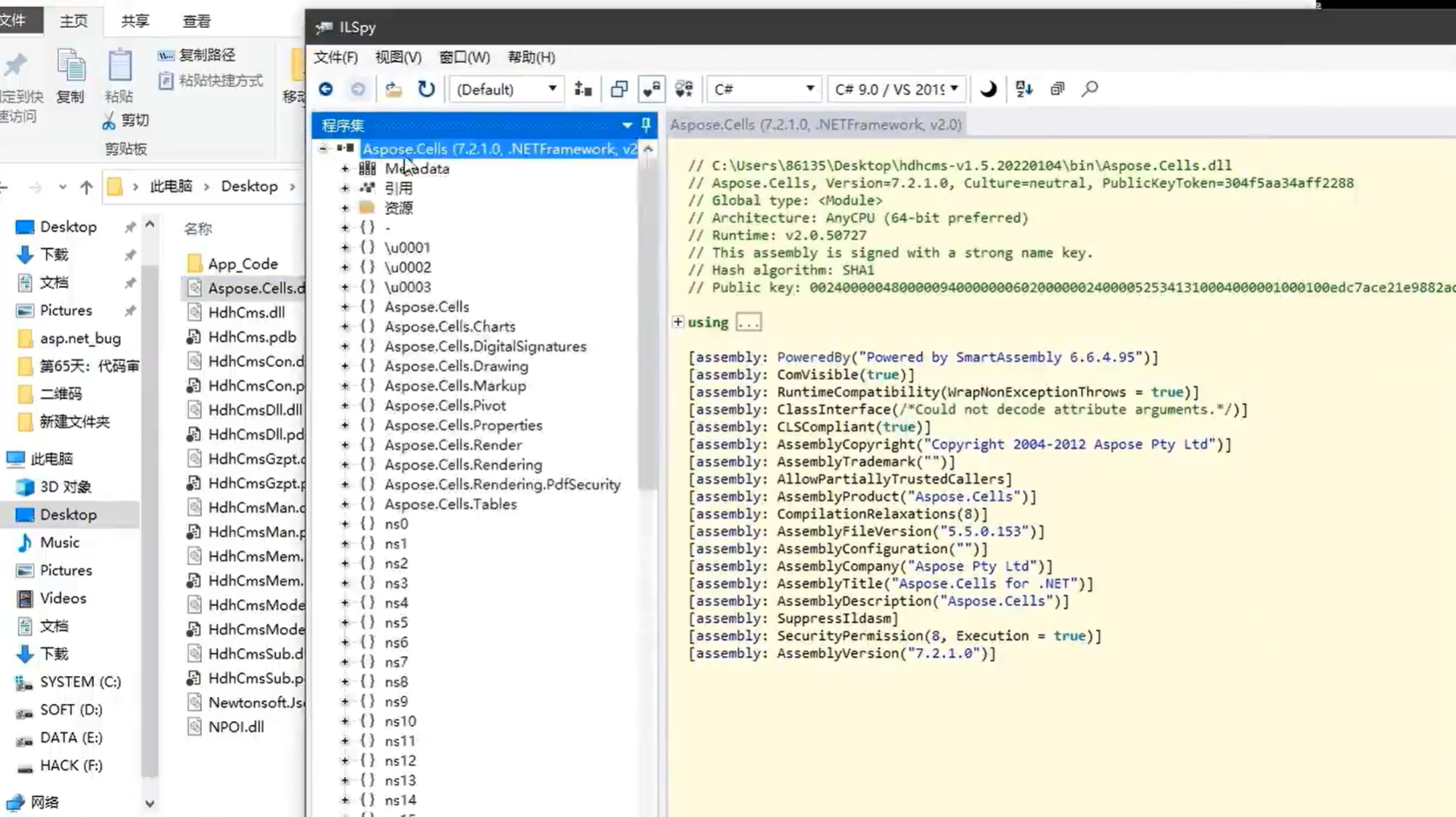Click the manage assembly lists icon
The height and width of the screenshot is (817, 1456).
tap(583, 89)
